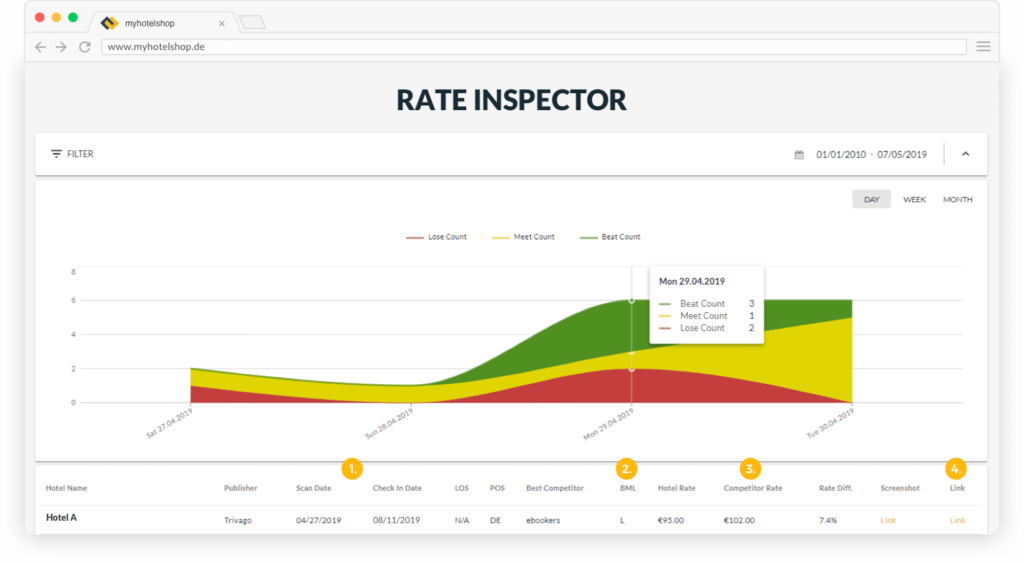This screenshot has height=562, width=1024.
Task: Switch chart view to MONTH
Action: pos(957,199)
